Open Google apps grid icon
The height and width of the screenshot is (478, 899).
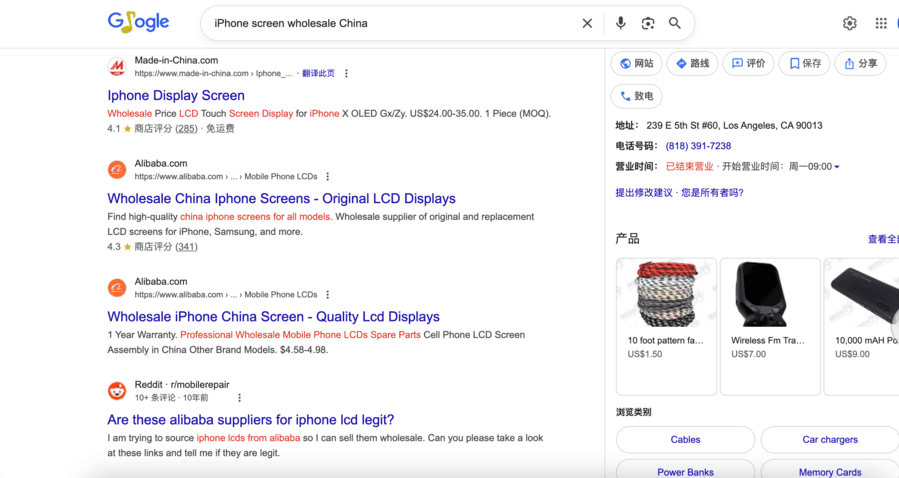(x=881, y=23)
